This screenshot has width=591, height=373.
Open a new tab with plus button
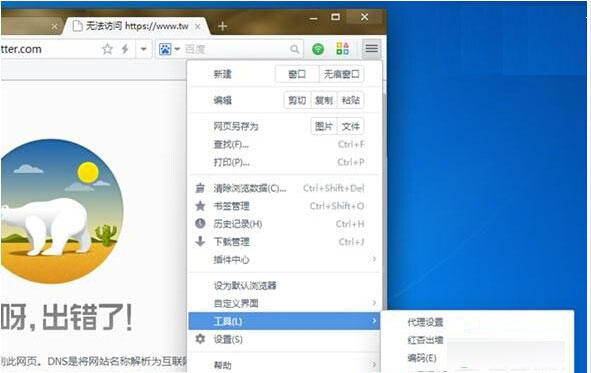pyautogui.click(x=223, y=26)
